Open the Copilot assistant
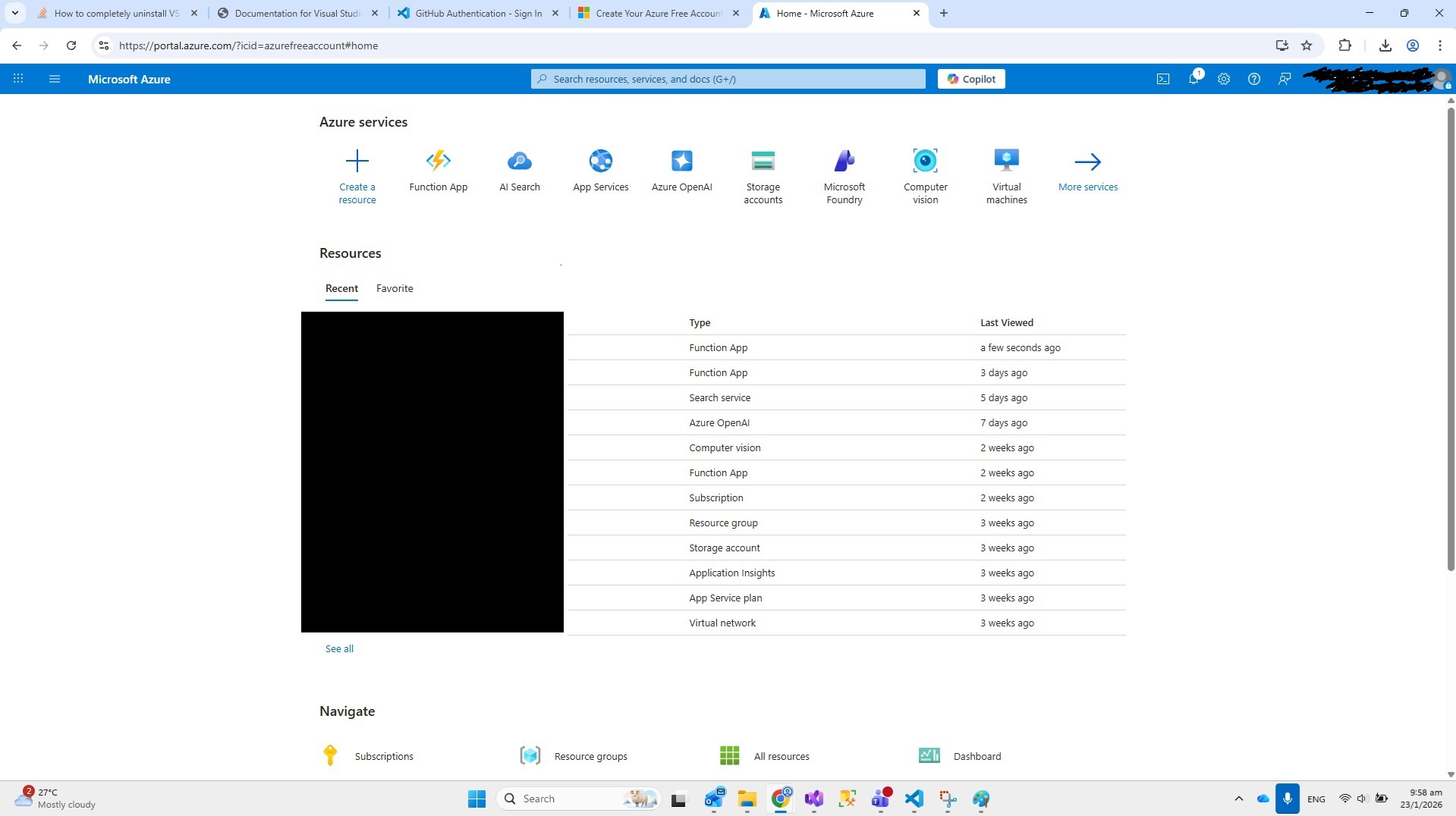1456x816 pixels. 970,78
